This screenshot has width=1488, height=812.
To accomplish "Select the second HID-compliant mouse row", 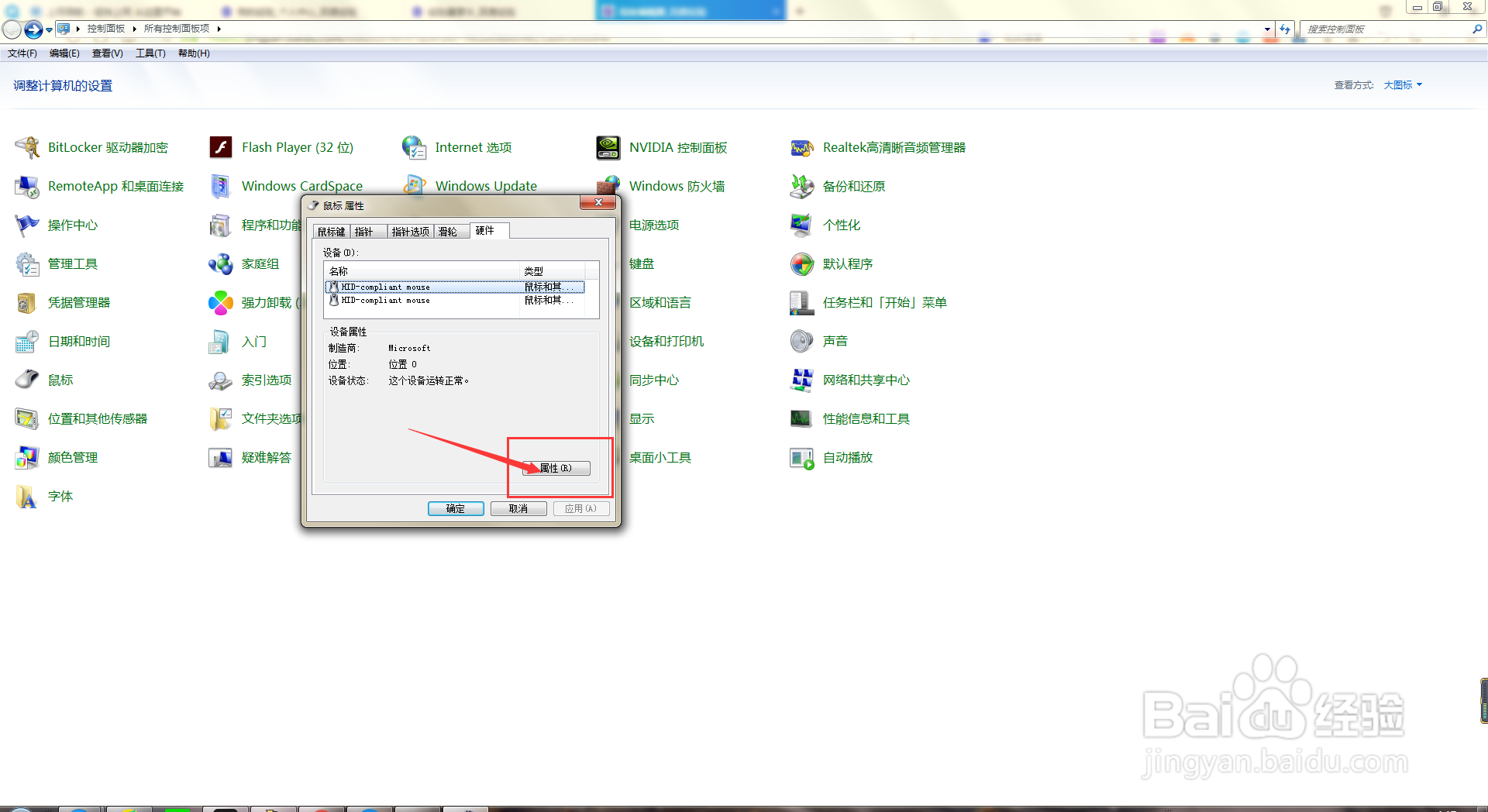I will (x=455, y=300).
